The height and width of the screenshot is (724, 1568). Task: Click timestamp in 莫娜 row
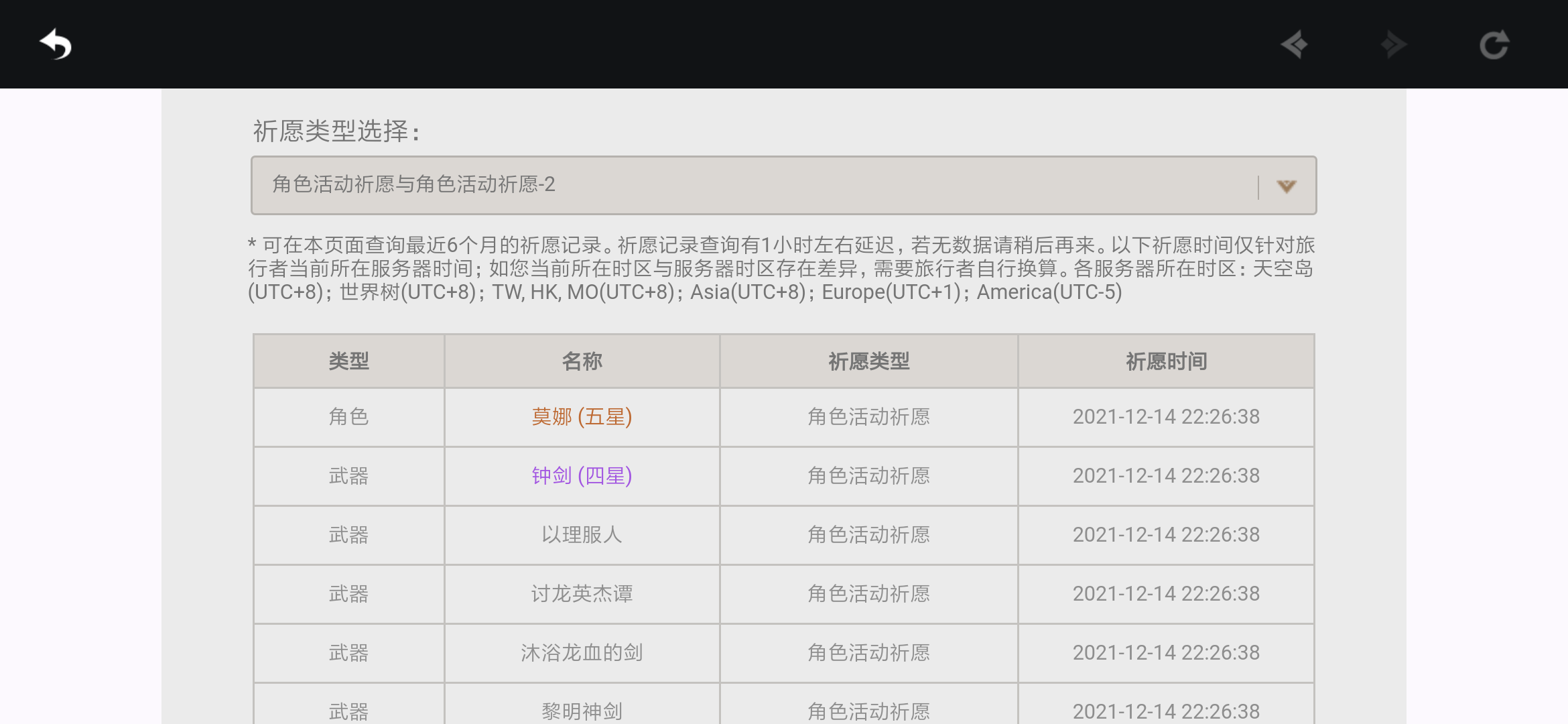pyautogui.click(x=1166, y=417)
